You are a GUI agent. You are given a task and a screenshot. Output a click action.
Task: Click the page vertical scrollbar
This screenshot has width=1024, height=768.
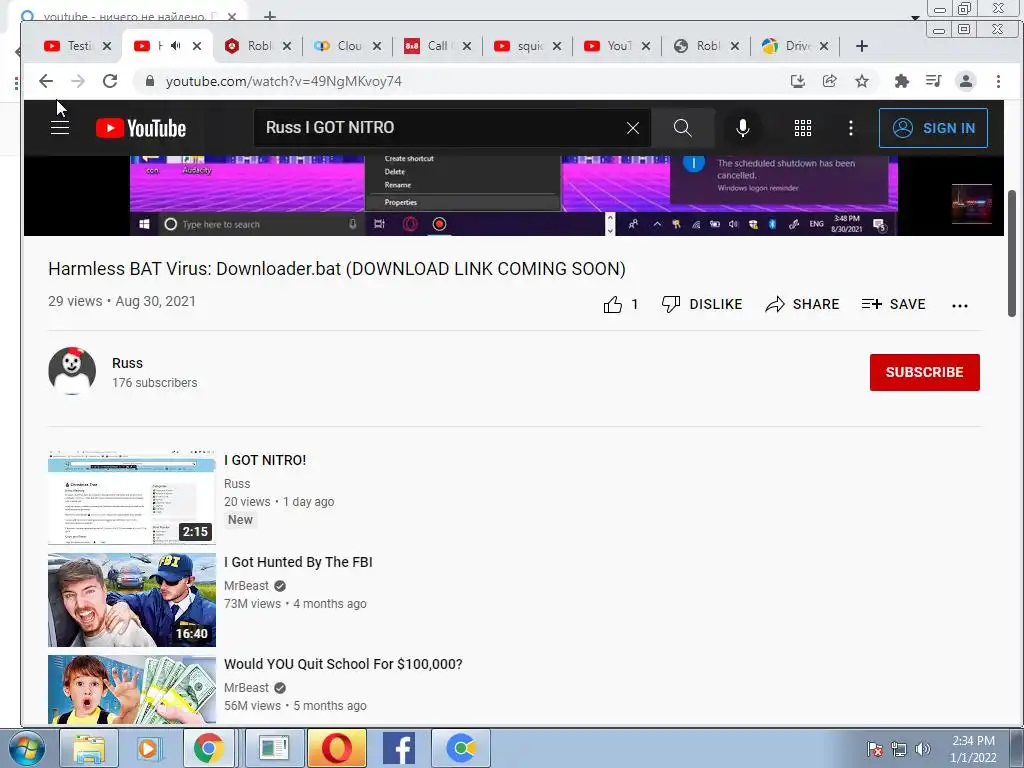(x=1012, y=253)
